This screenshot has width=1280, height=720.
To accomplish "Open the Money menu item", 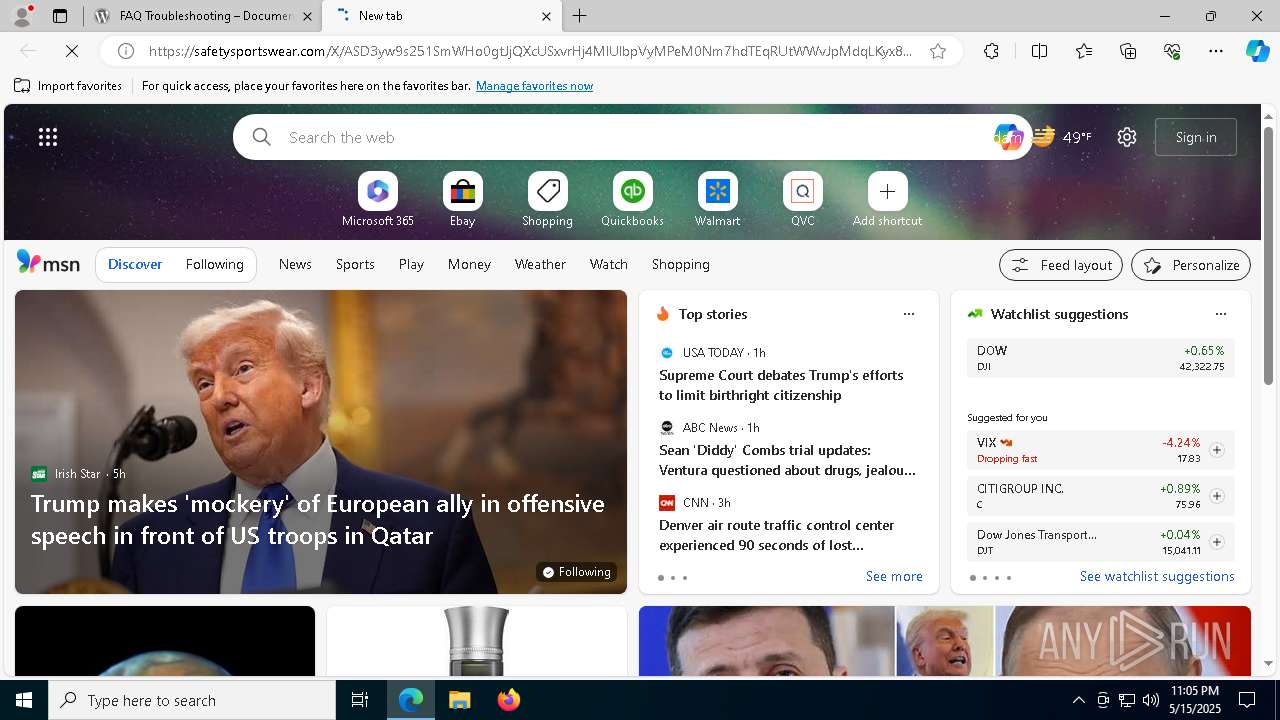I will coord(469,264).
